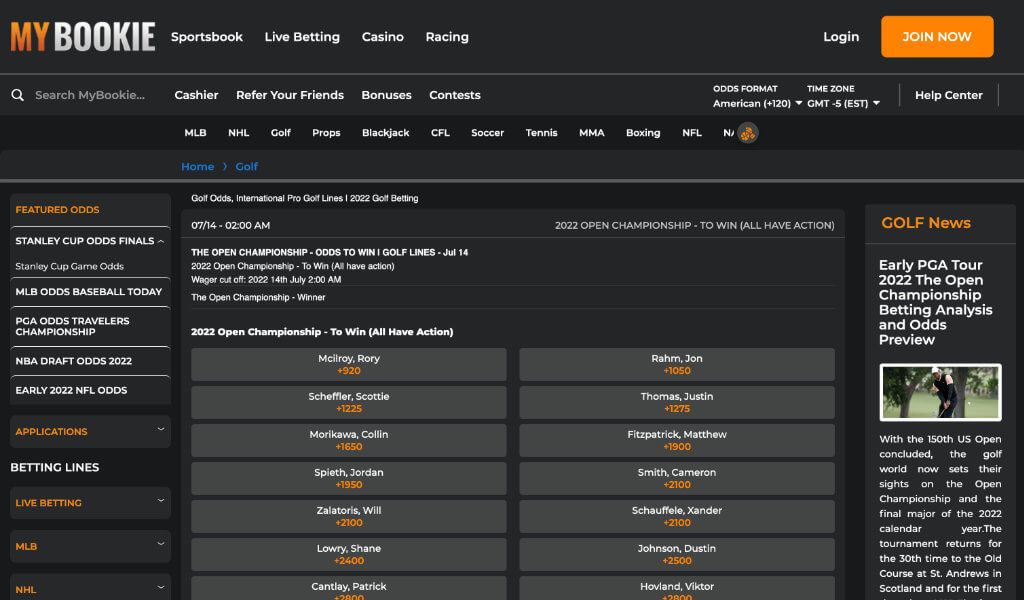
Task: Collapse Stanley Cup Odds Finals section
Action: click(x=161, y=241)
